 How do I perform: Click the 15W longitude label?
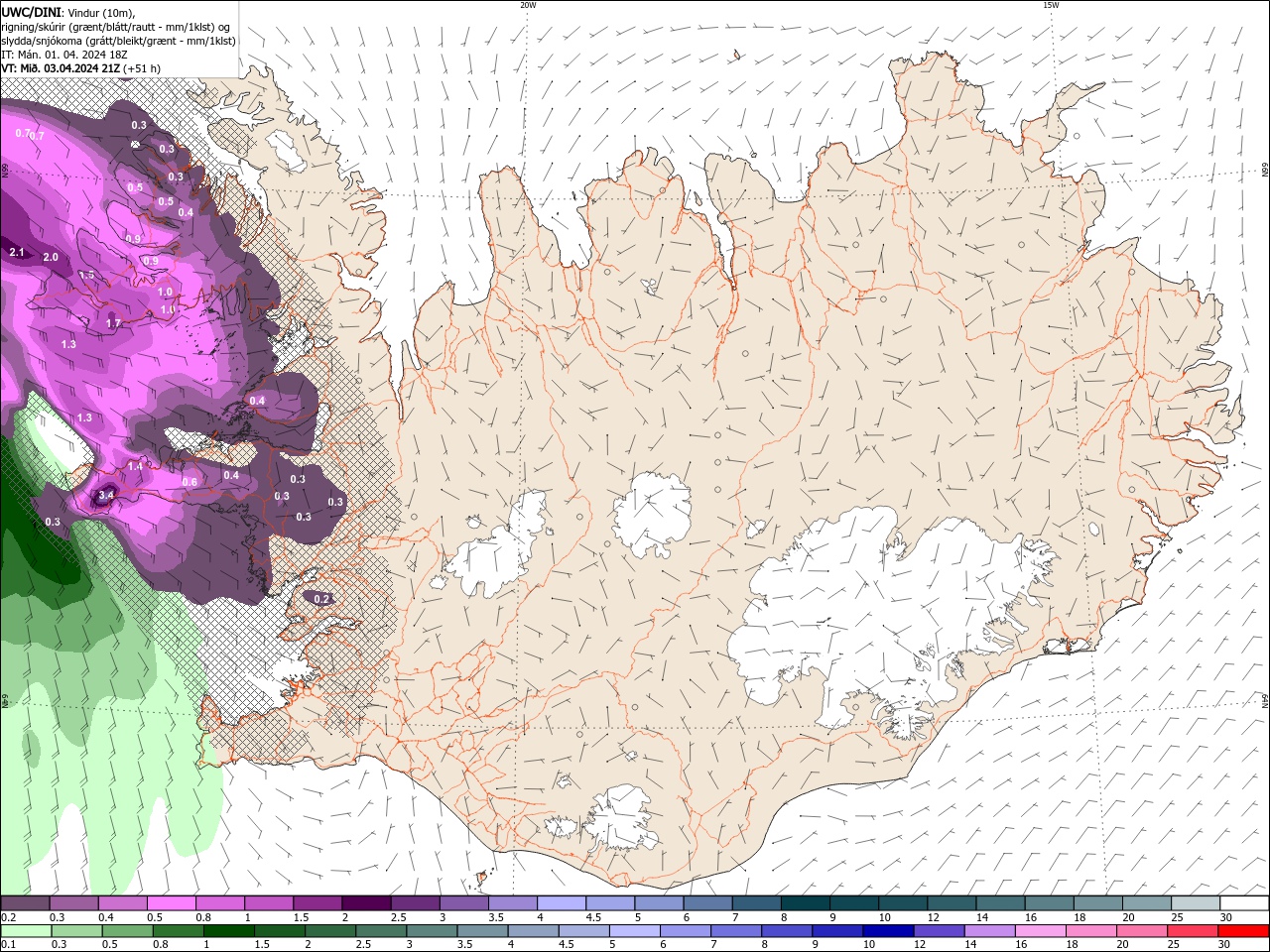pos(1051,5)
